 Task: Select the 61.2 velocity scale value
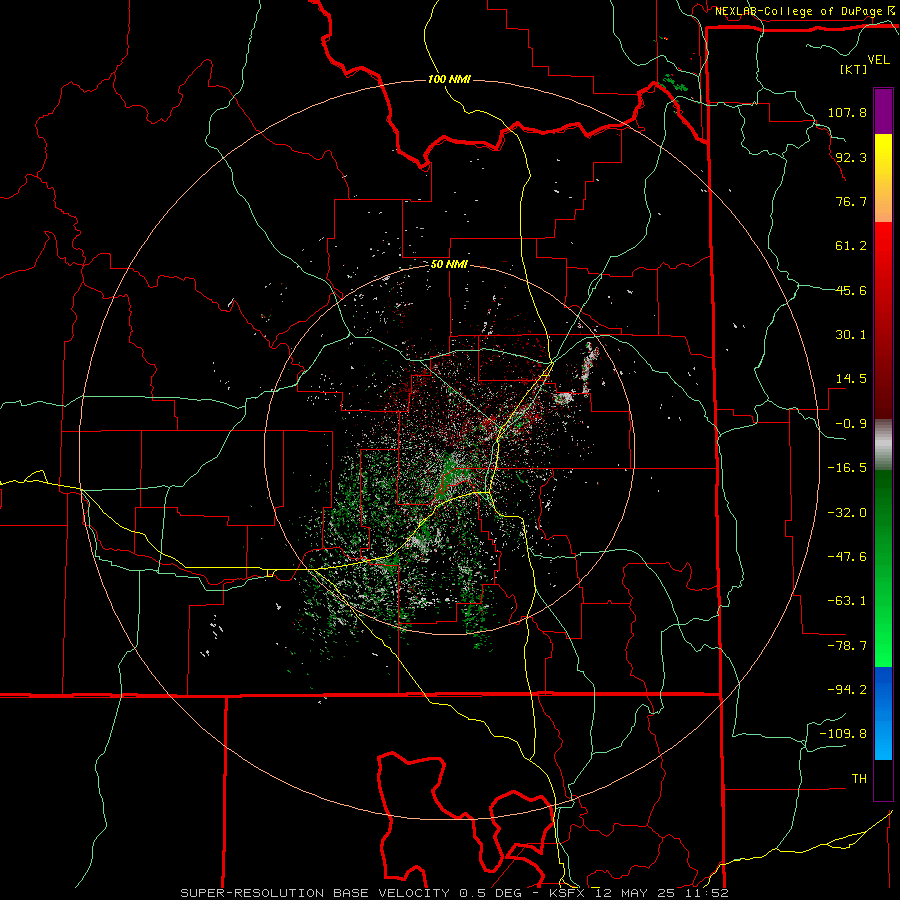click(851, 246)
